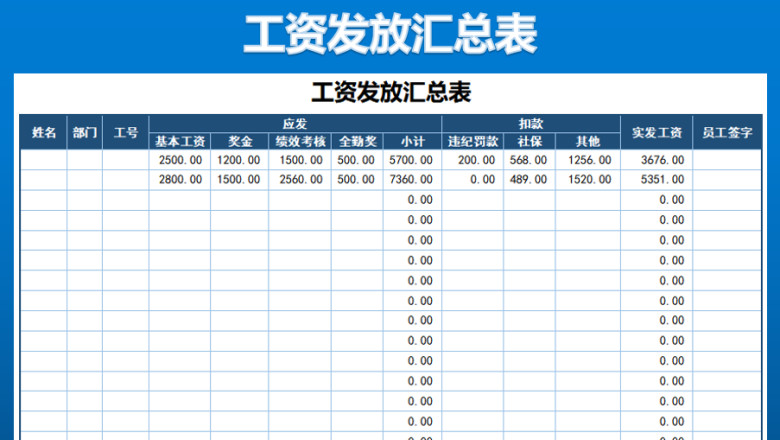Select the 员工签字 header cell
This screenshot has width=780, height=440.
click(727, 132)
